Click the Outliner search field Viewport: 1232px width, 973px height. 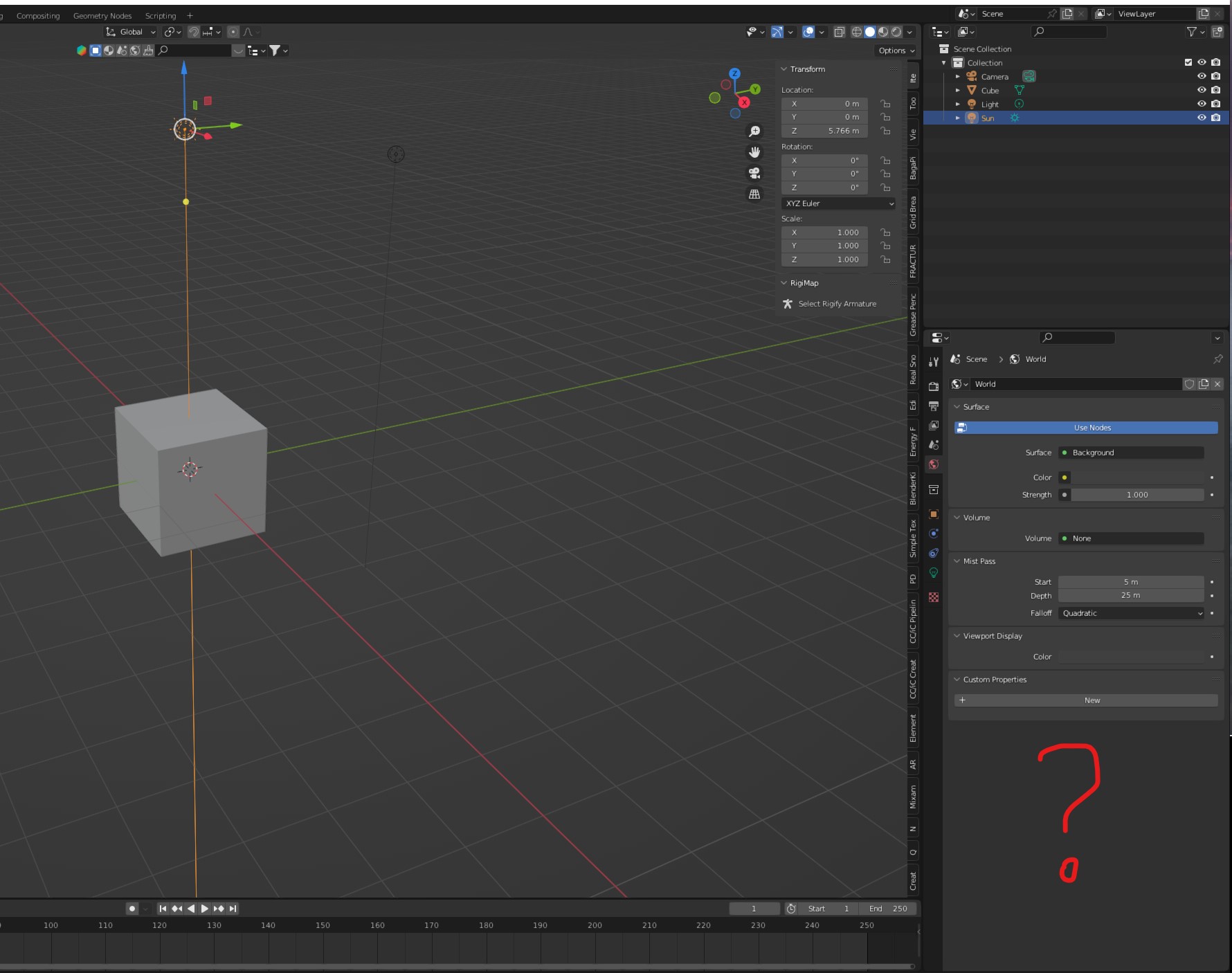(1069, 32)
